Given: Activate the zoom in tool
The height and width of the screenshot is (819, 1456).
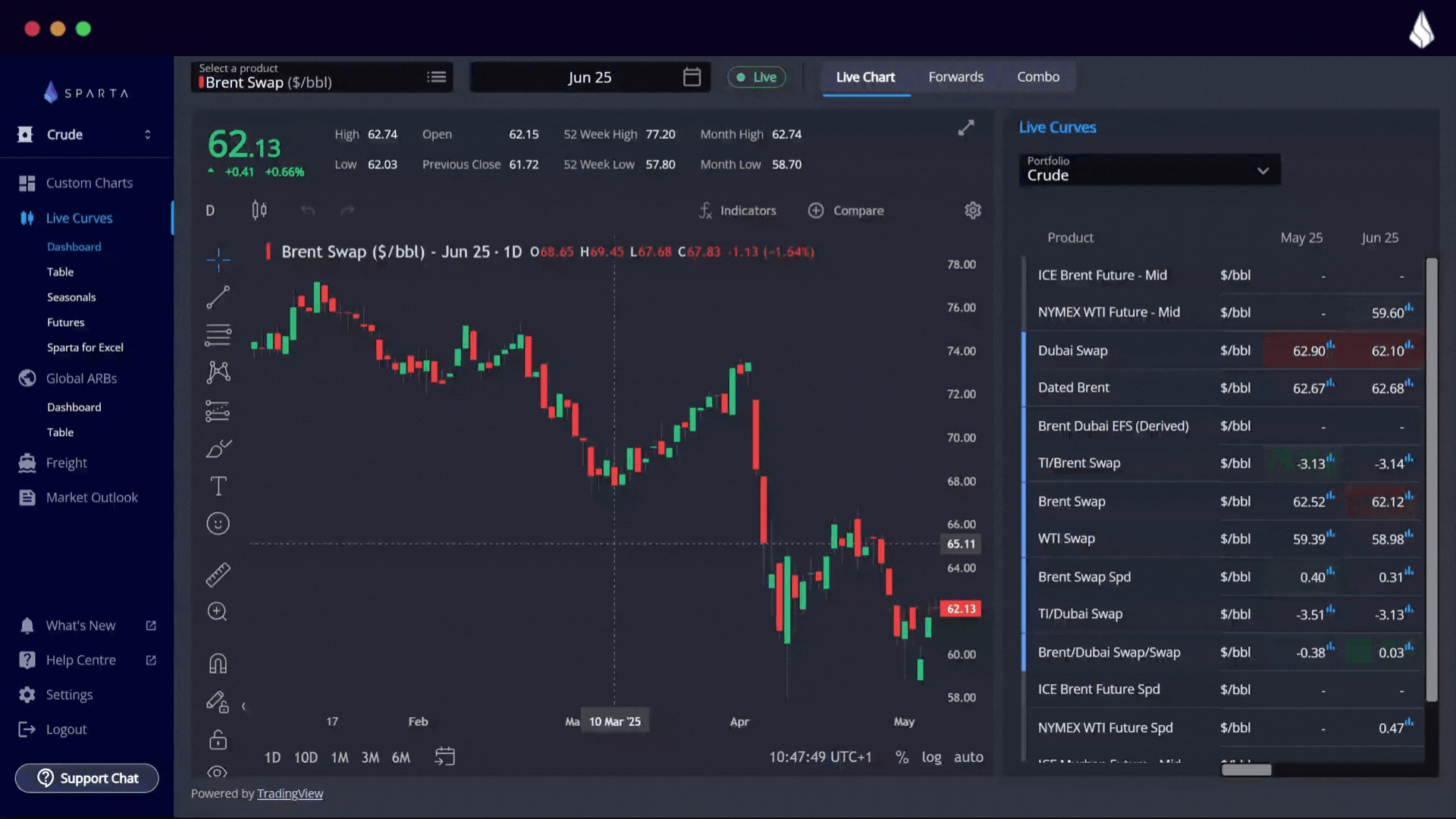Looking at the screenshot, I should tap(218, 612).
